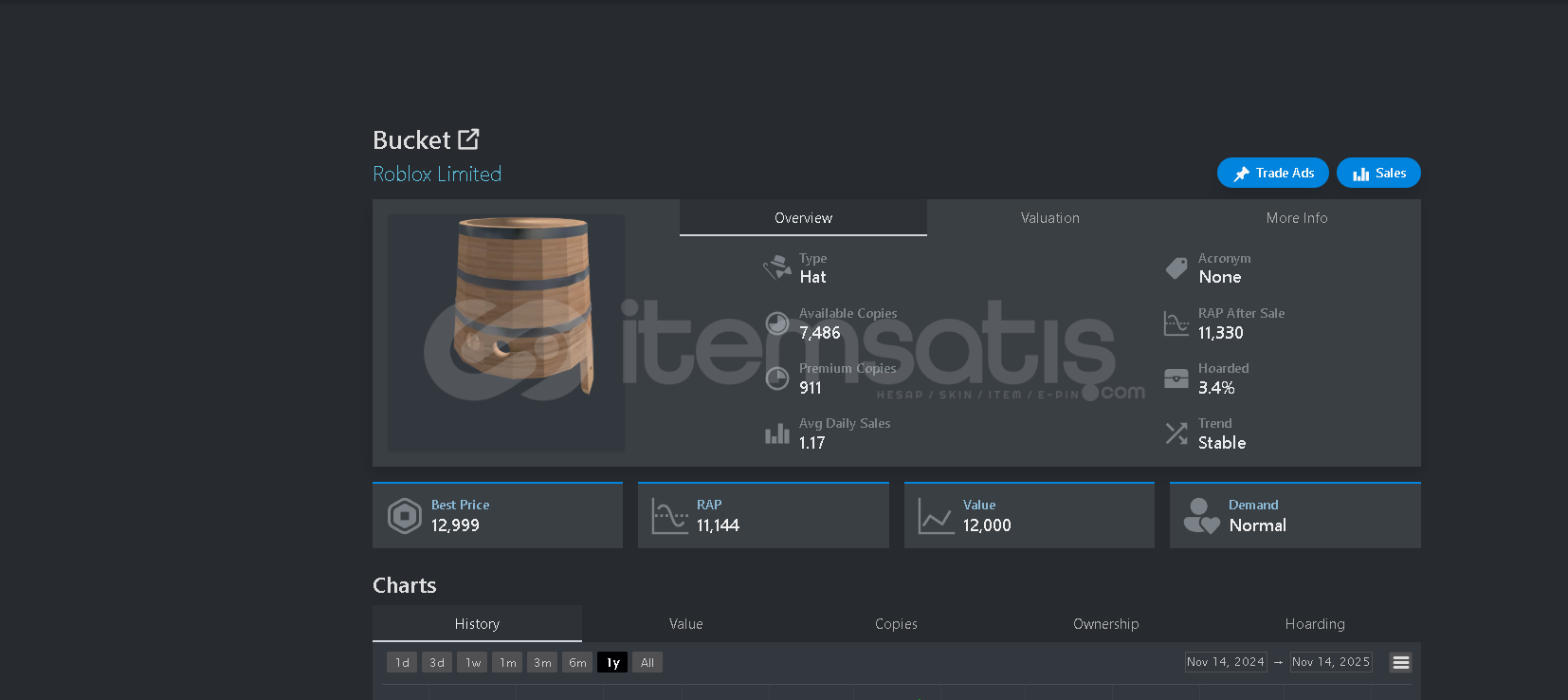Click the Premium Copies pie icon
Viewport: 1568px width, 700px height.
pyautogui.click(x=777, y=378)
